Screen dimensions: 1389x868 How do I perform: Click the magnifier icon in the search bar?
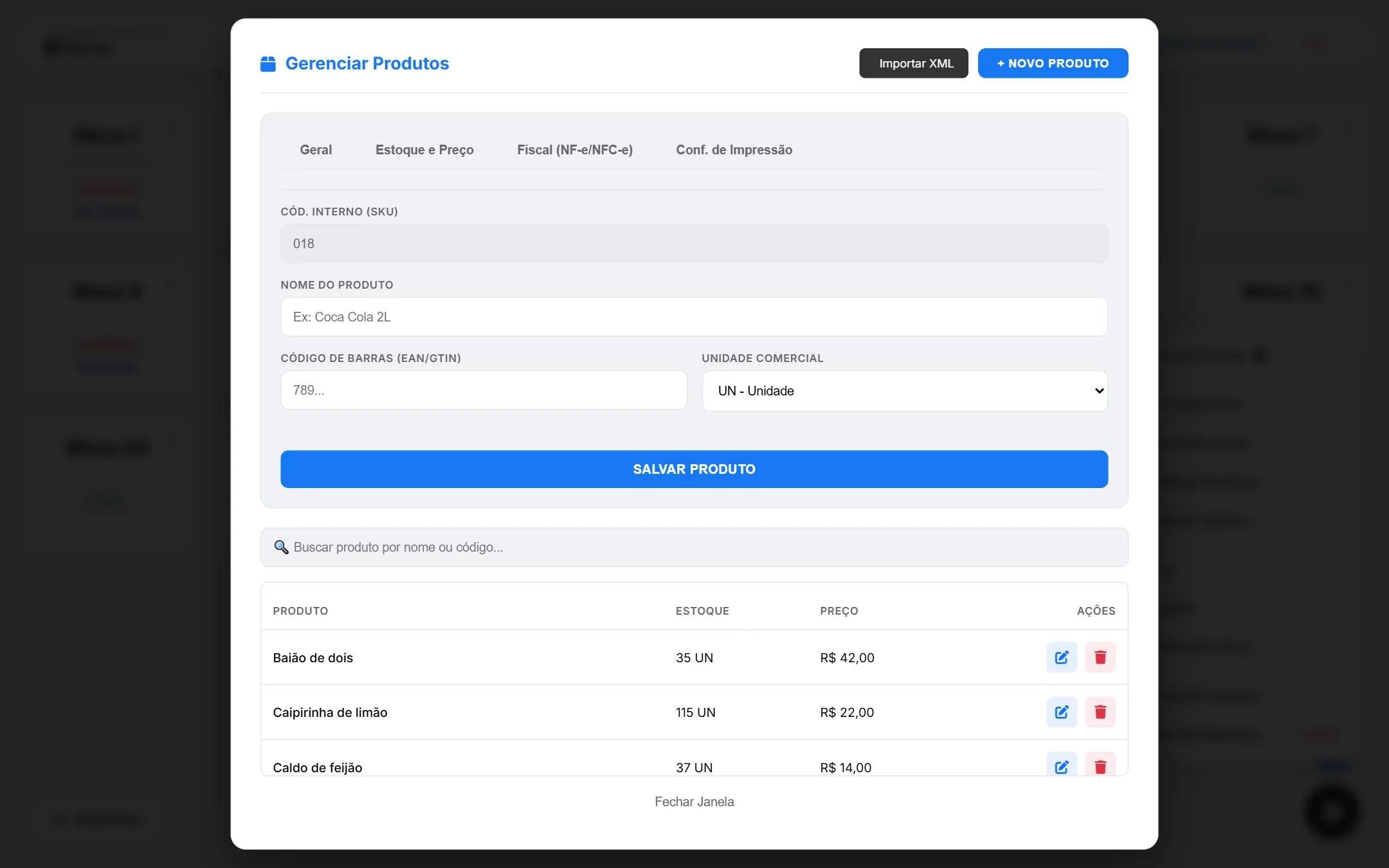[x=281, y=547]
